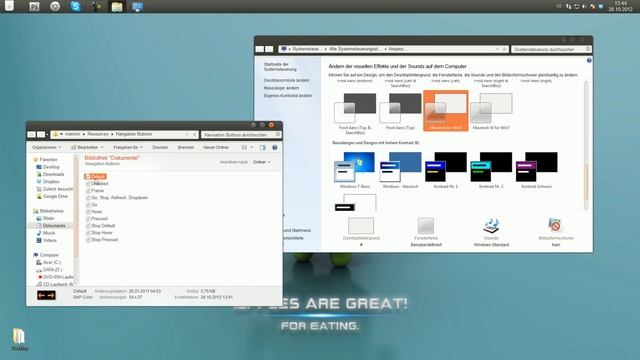Image resolution: width=640 pixels, height=360 pixels.
Task: Select the Kontrast Nr. 1 theme
Action: [446, 170]
